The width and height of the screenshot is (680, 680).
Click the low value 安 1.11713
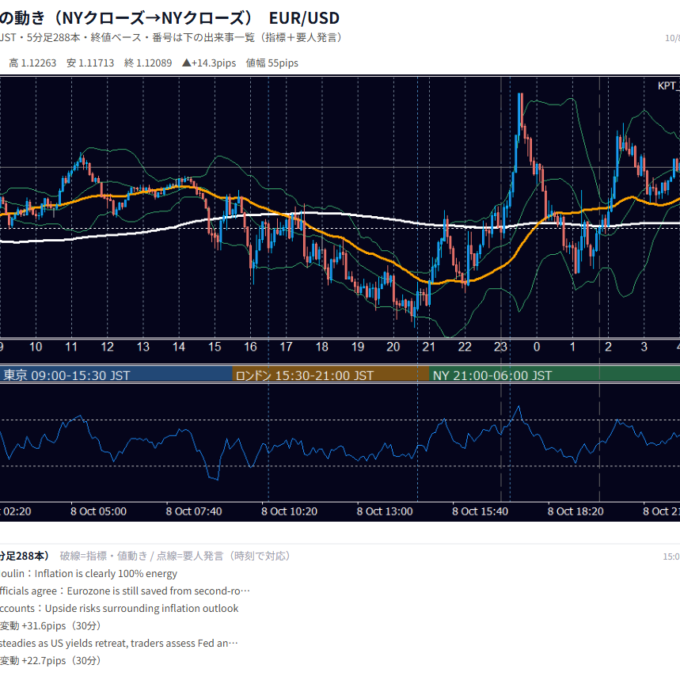(x=90, y=63)
